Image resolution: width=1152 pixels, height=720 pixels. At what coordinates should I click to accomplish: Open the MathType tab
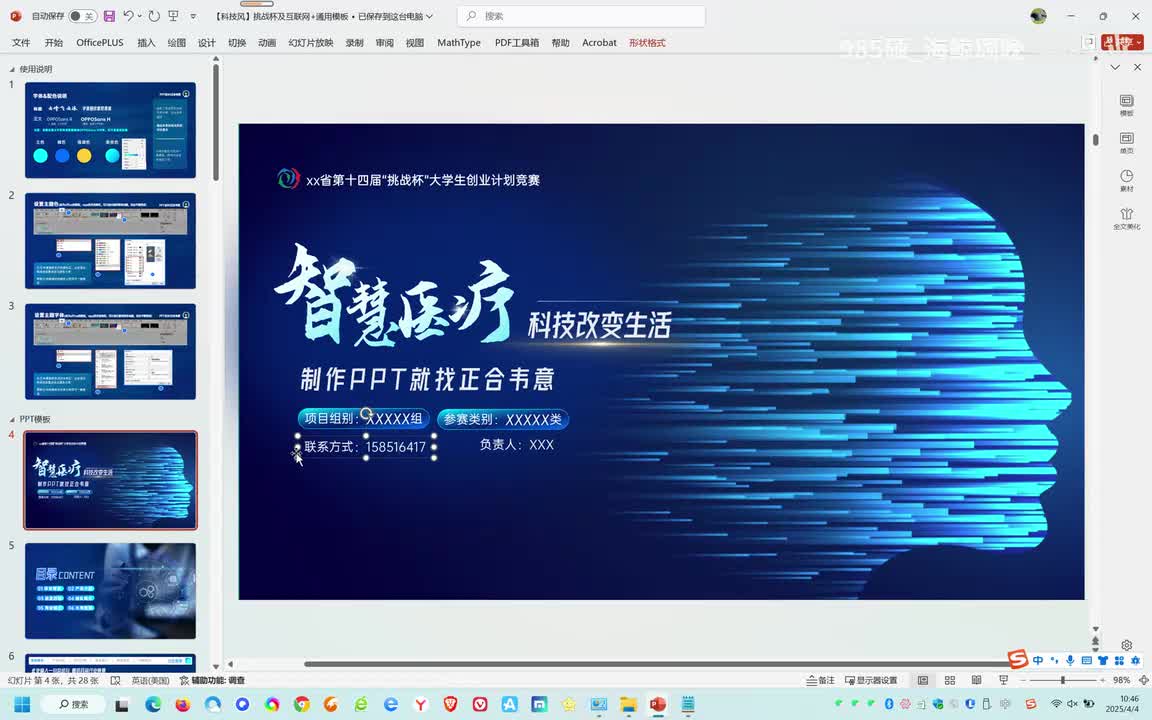point(458,43)
